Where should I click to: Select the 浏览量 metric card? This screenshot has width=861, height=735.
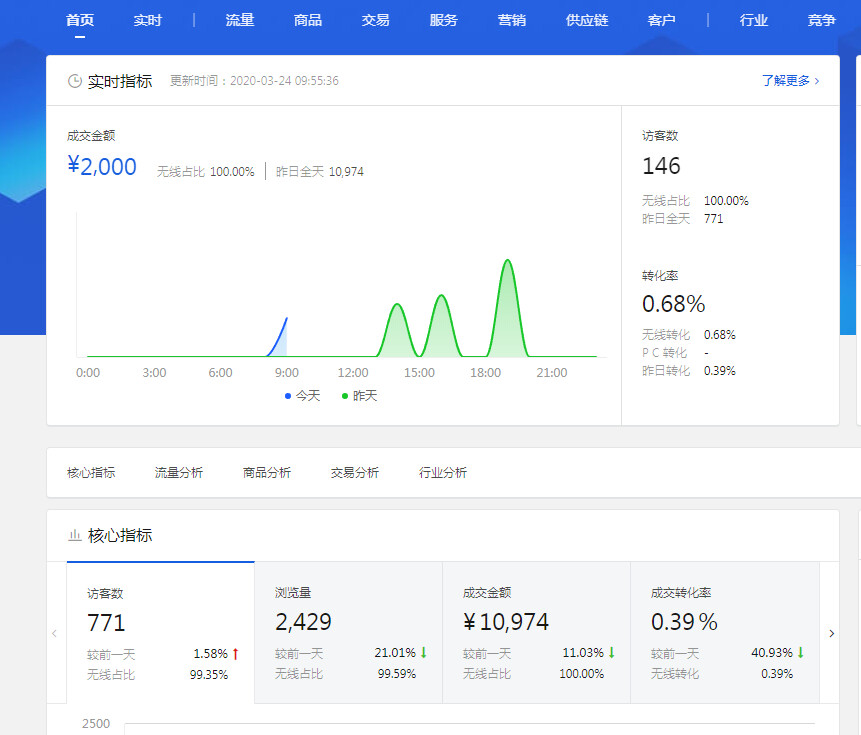(x=348, y=632)
